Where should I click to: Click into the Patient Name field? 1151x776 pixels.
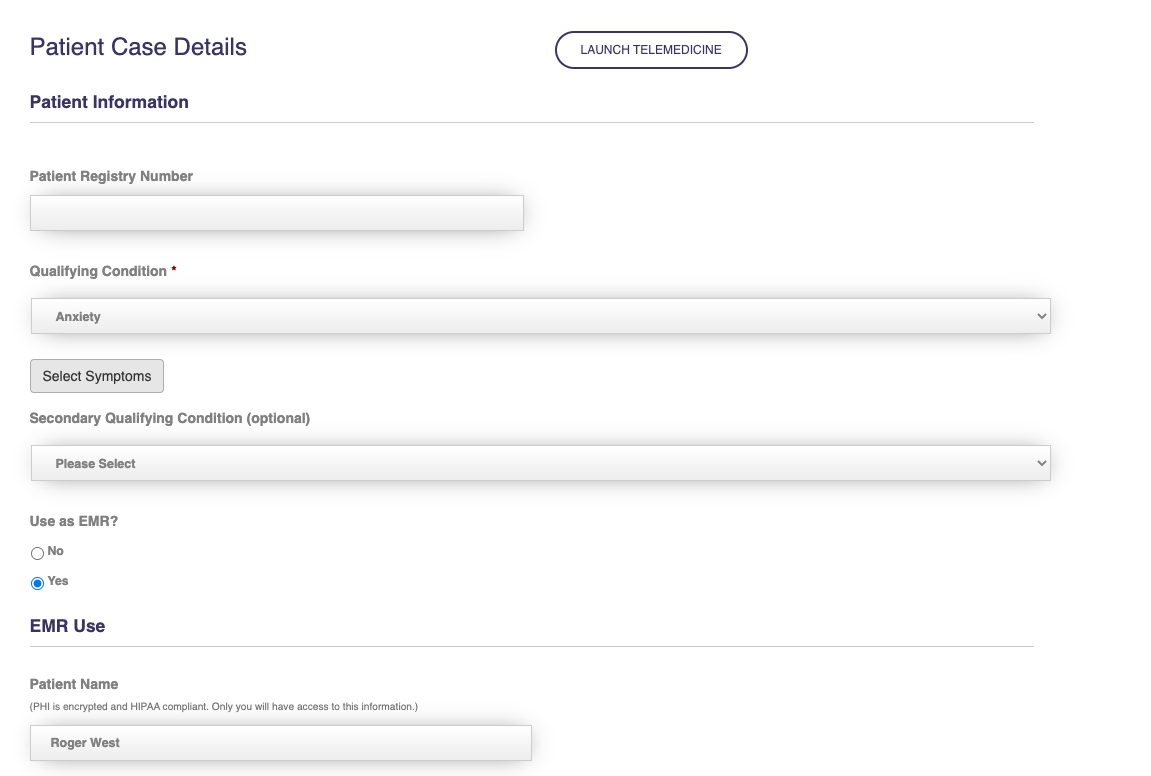(x=281, y=743)
